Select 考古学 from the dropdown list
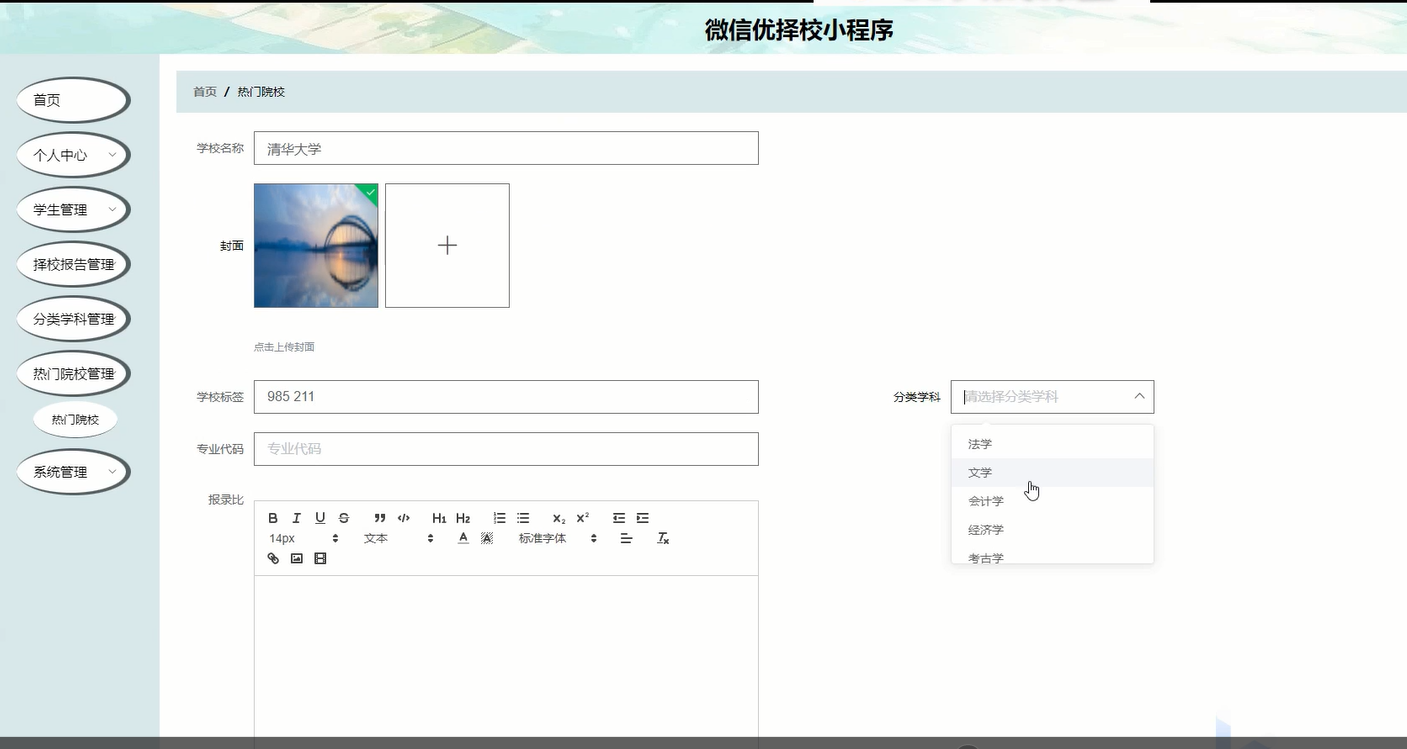 tap(1052, 556)
